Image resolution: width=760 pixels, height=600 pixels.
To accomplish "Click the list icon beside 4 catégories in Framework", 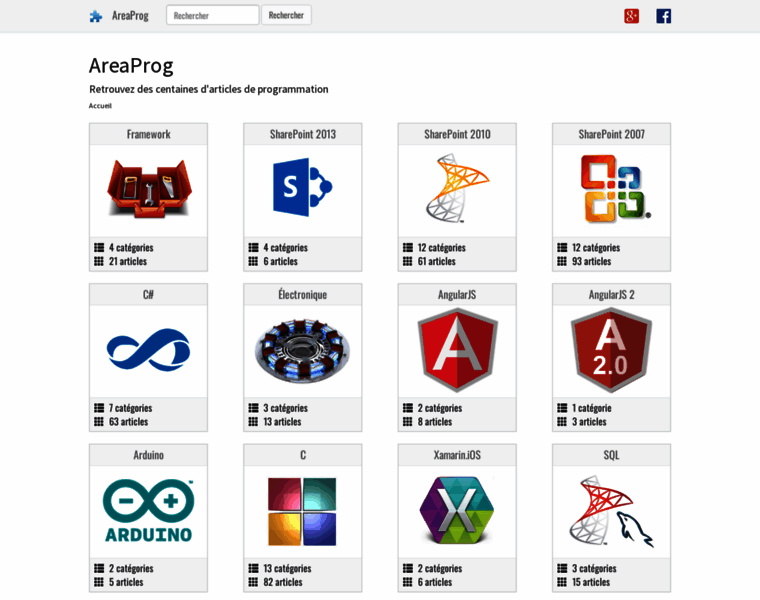I will click(99, 248).
